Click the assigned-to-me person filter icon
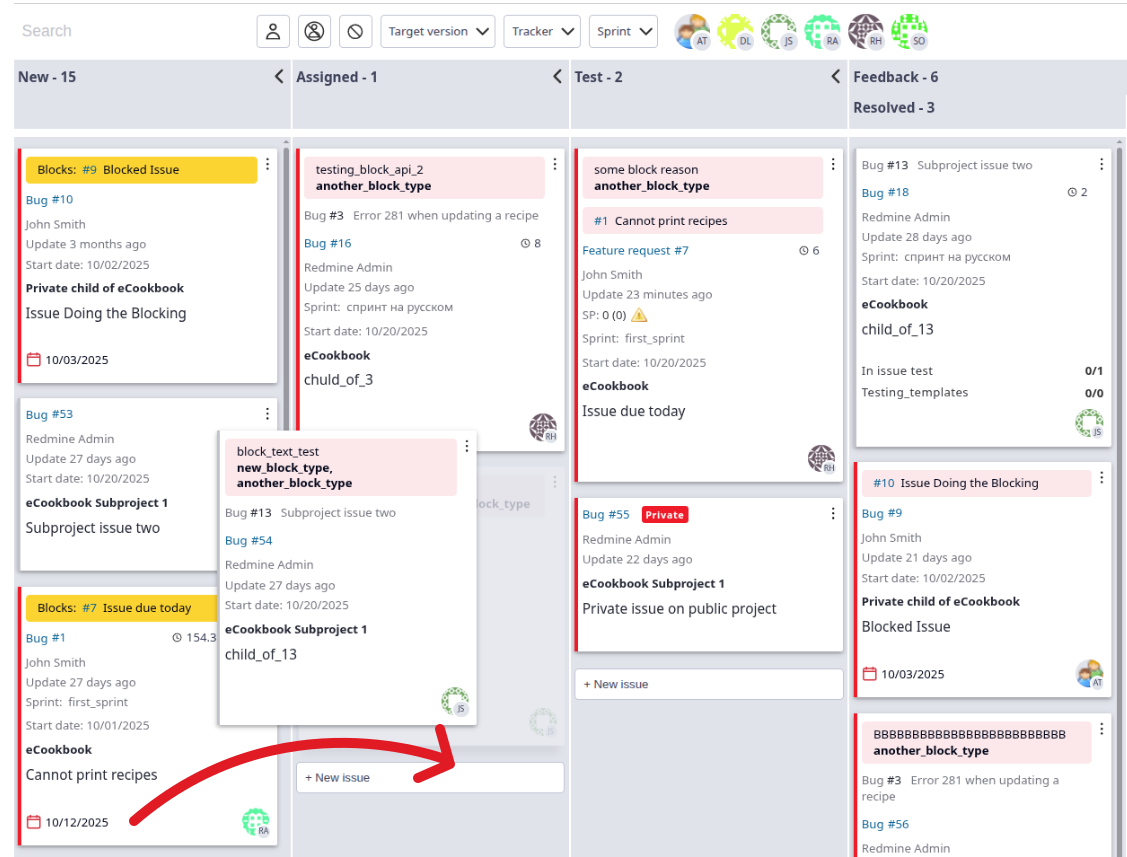 [x=272, y=32]
